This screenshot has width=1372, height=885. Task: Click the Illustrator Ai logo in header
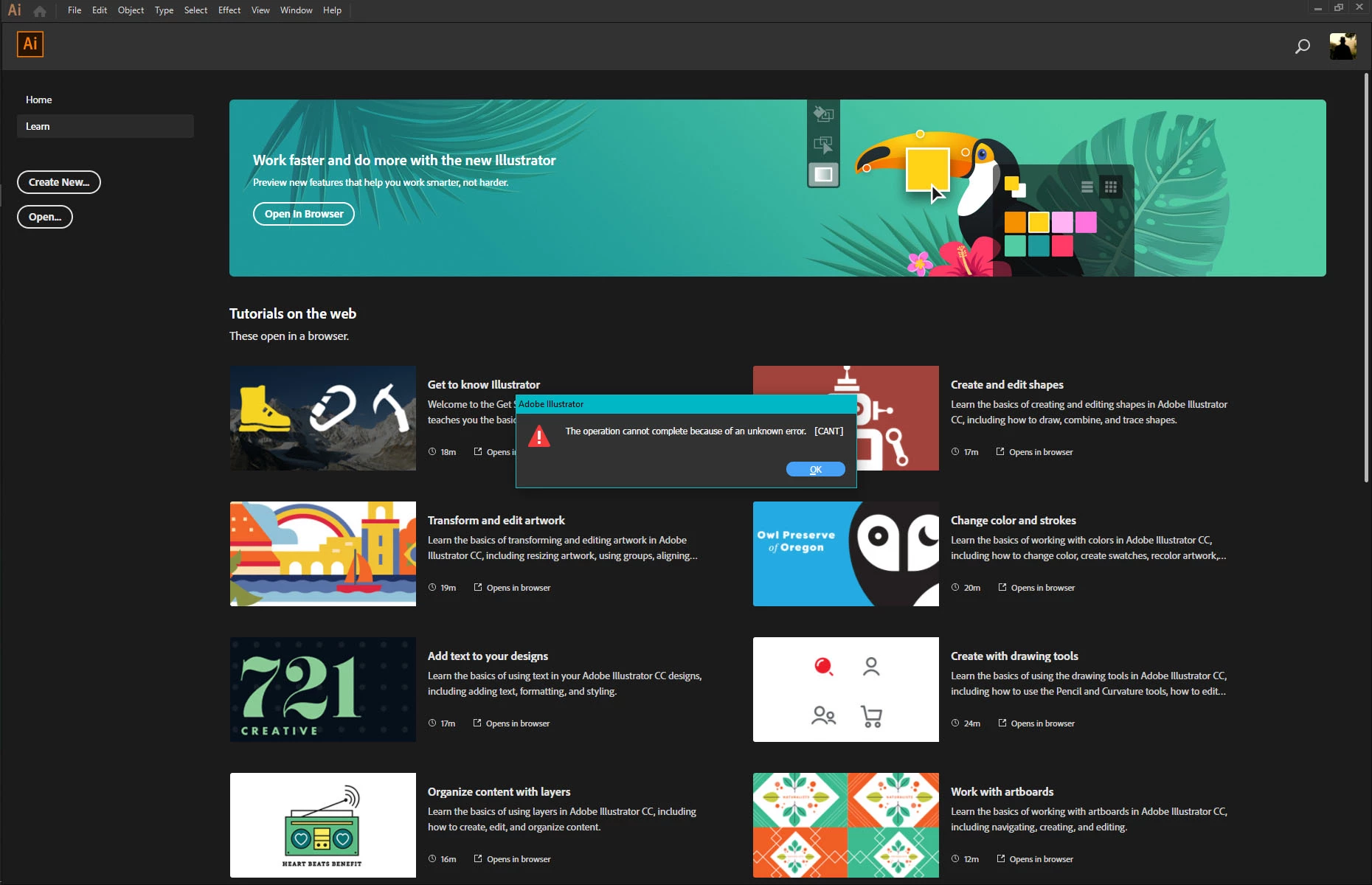30,44
